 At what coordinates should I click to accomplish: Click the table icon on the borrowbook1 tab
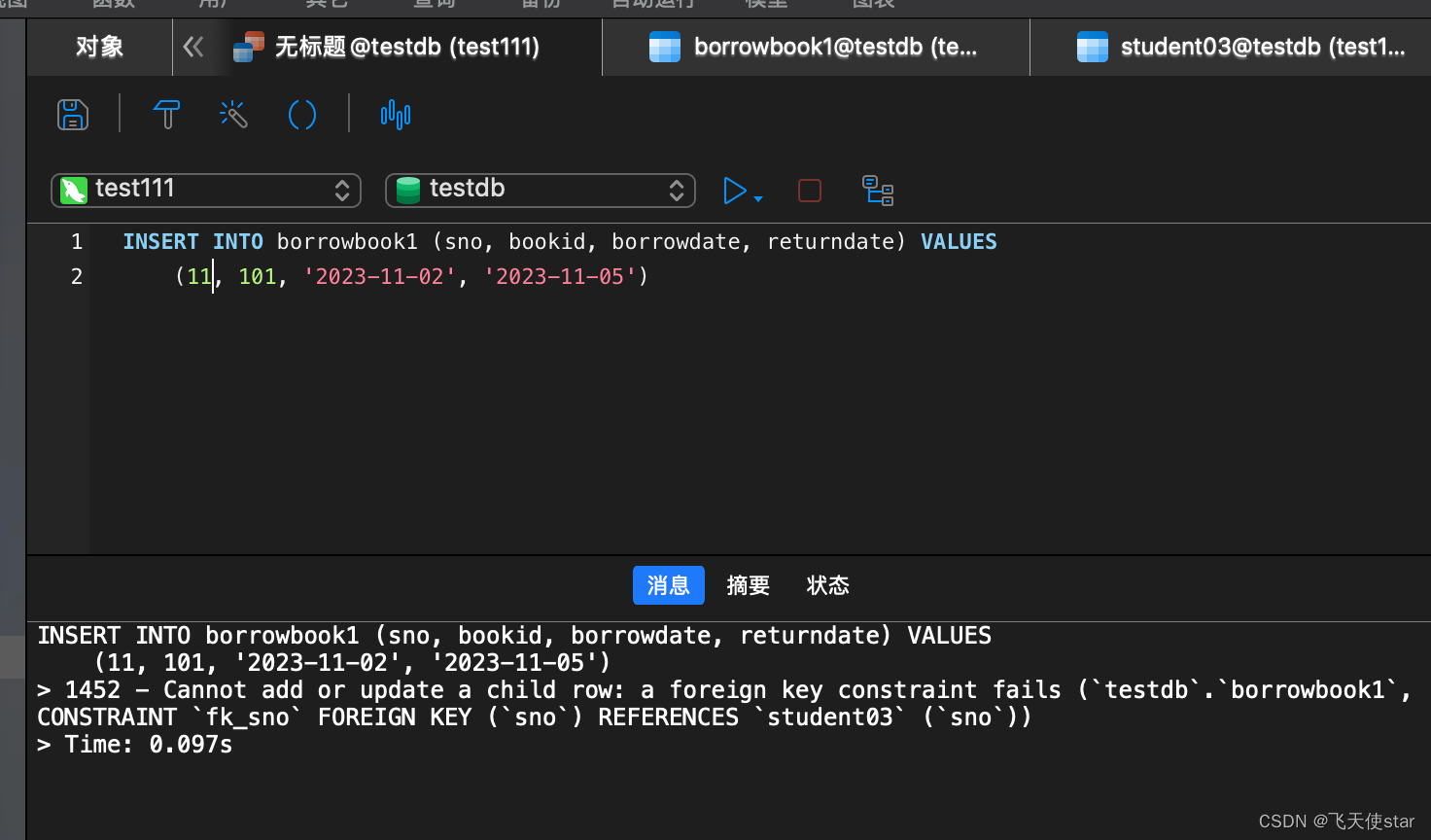665,47
